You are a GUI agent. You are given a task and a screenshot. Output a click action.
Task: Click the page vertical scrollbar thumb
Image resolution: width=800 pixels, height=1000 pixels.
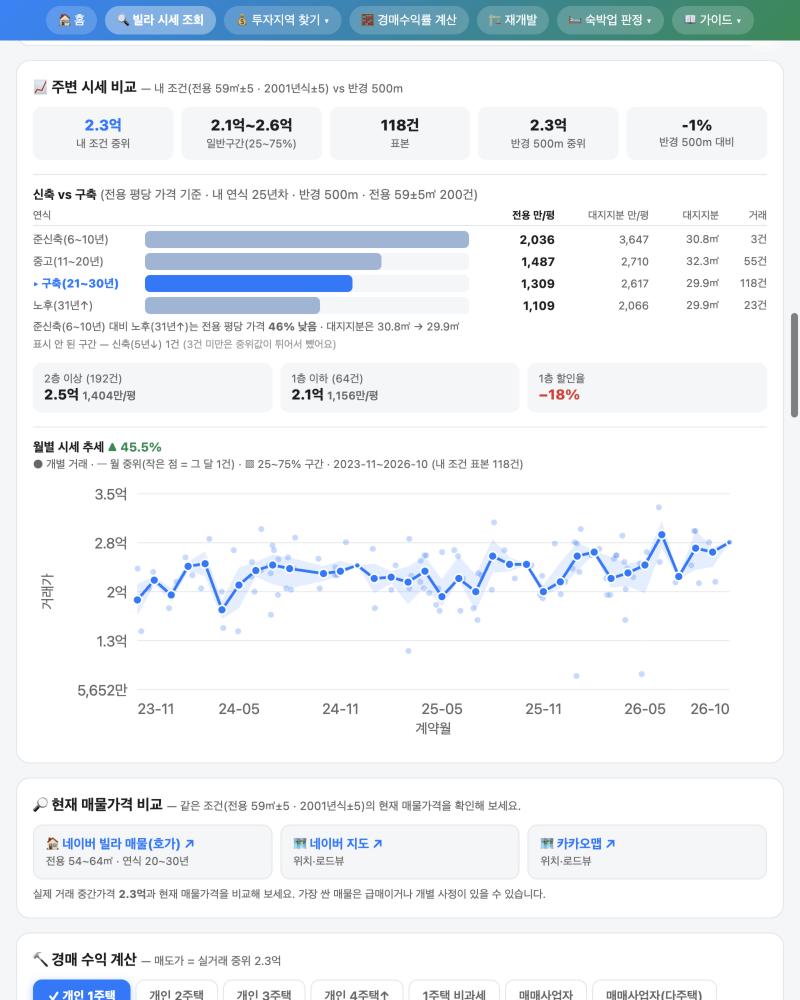tap(794, 365)
